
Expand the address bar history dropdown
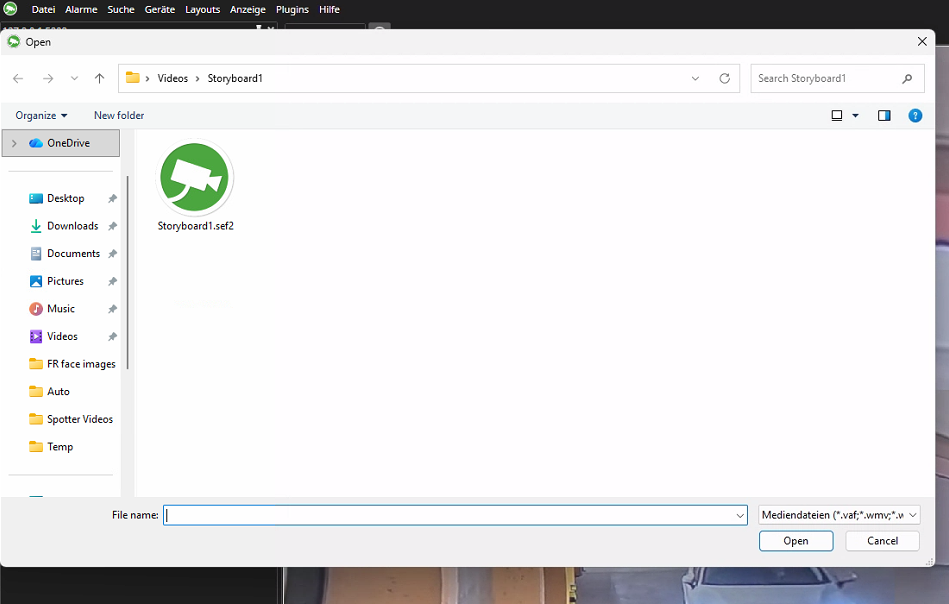[x=695, y=79]
